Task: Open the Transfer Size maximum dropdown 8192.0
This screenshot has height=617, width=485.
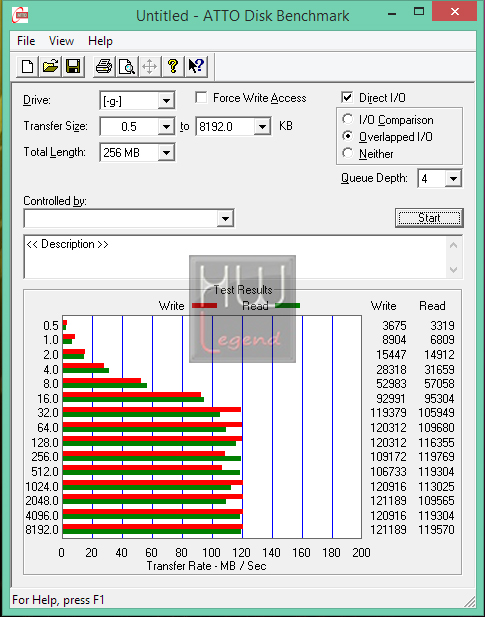Action: pyautogui.click(x=262, y=127)
